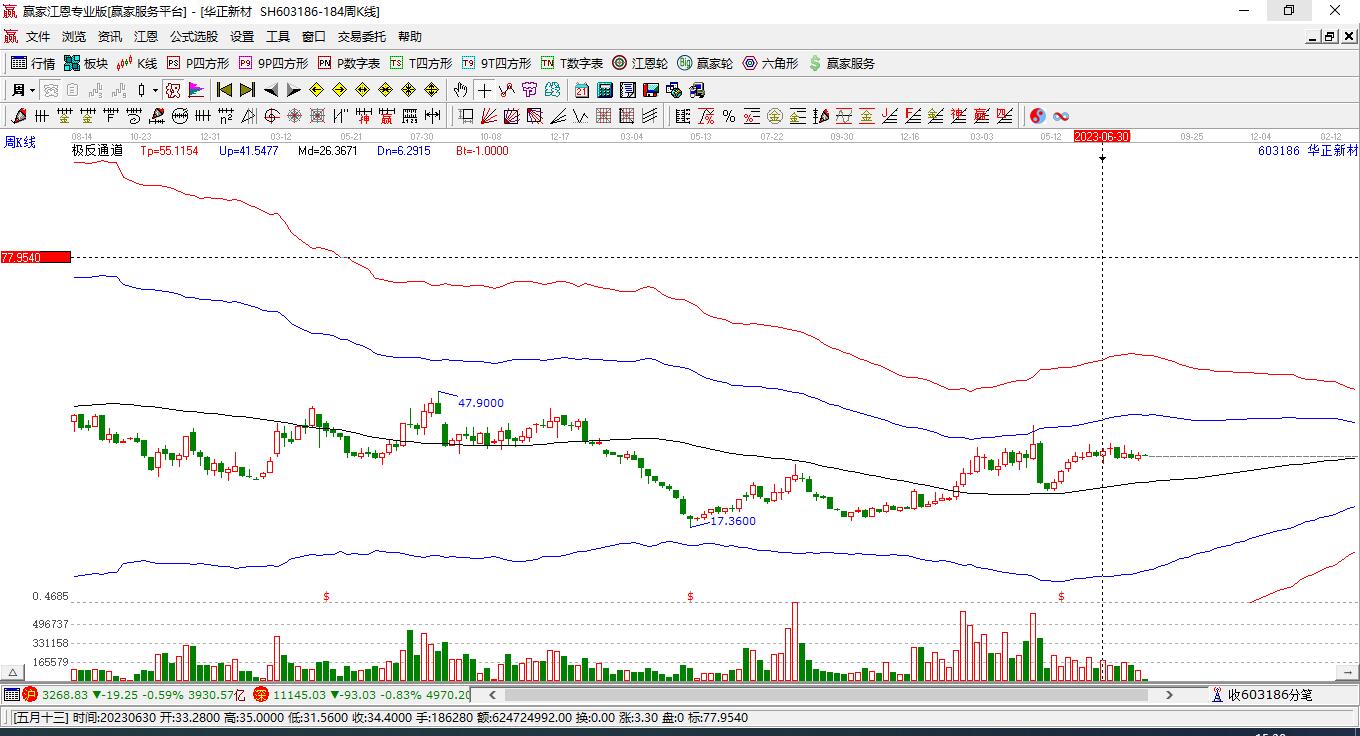The image size is (1360, 736).
Task: Open the 行情 market quotes view
Action: tap(33, 63)
